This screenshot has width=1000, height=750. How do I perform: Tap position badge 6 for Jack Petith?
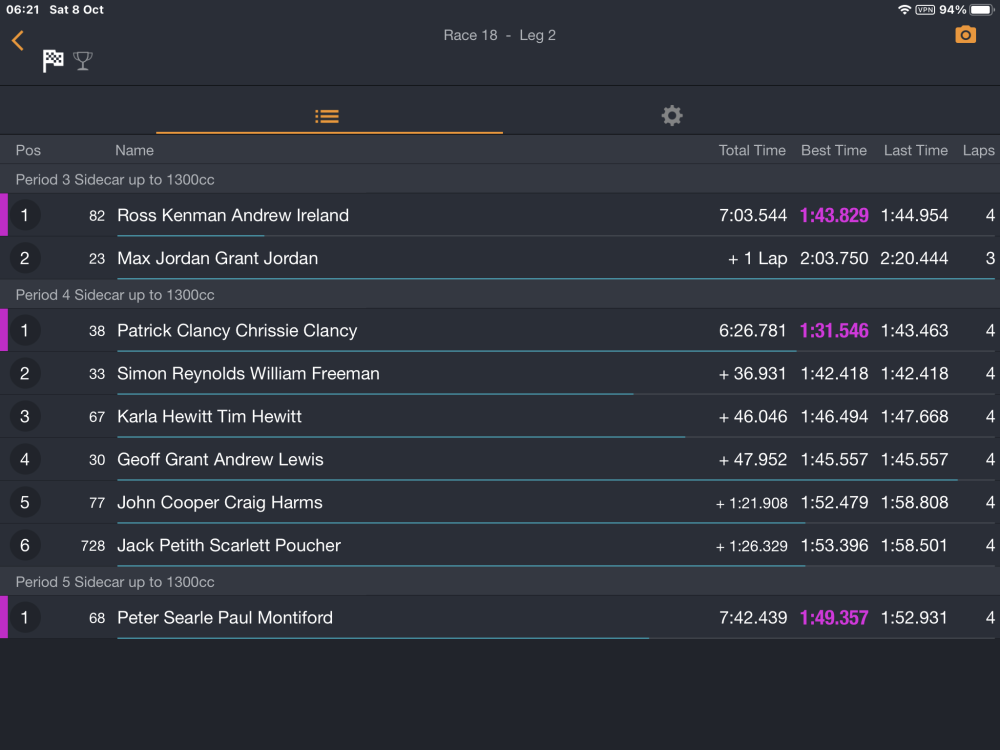[x=25, y=545]
